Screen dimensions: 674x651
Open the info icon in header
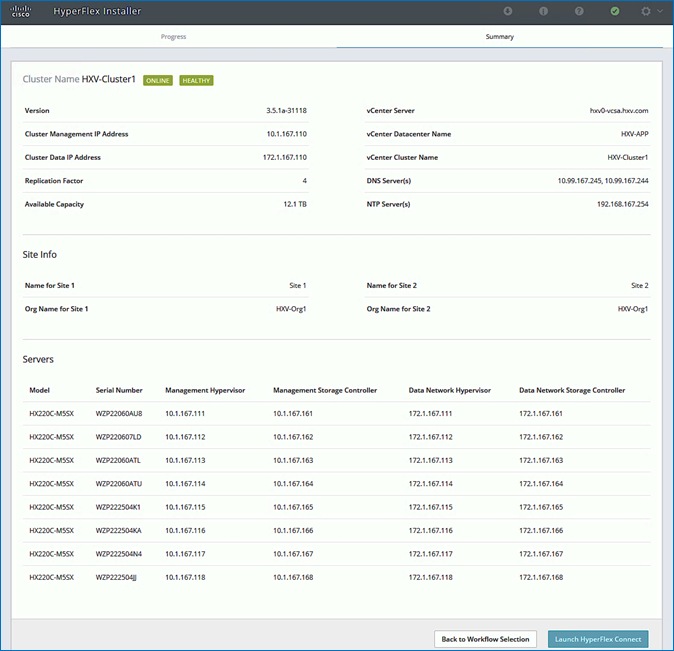543,11
